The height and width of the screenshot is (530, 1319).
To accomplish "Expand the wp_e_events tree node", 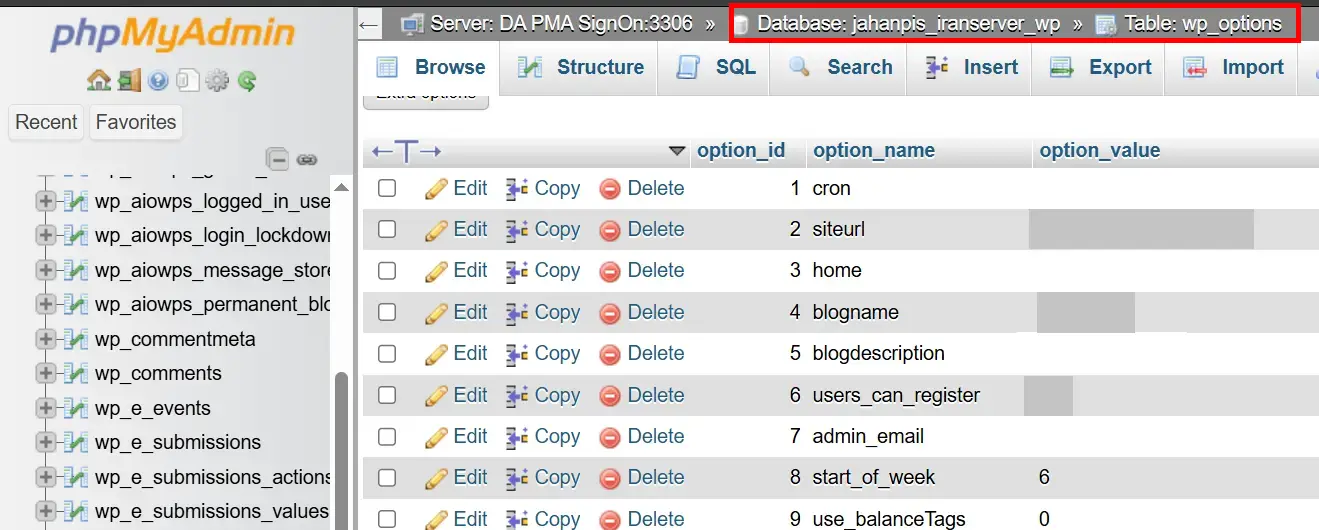I will point(45,408).
